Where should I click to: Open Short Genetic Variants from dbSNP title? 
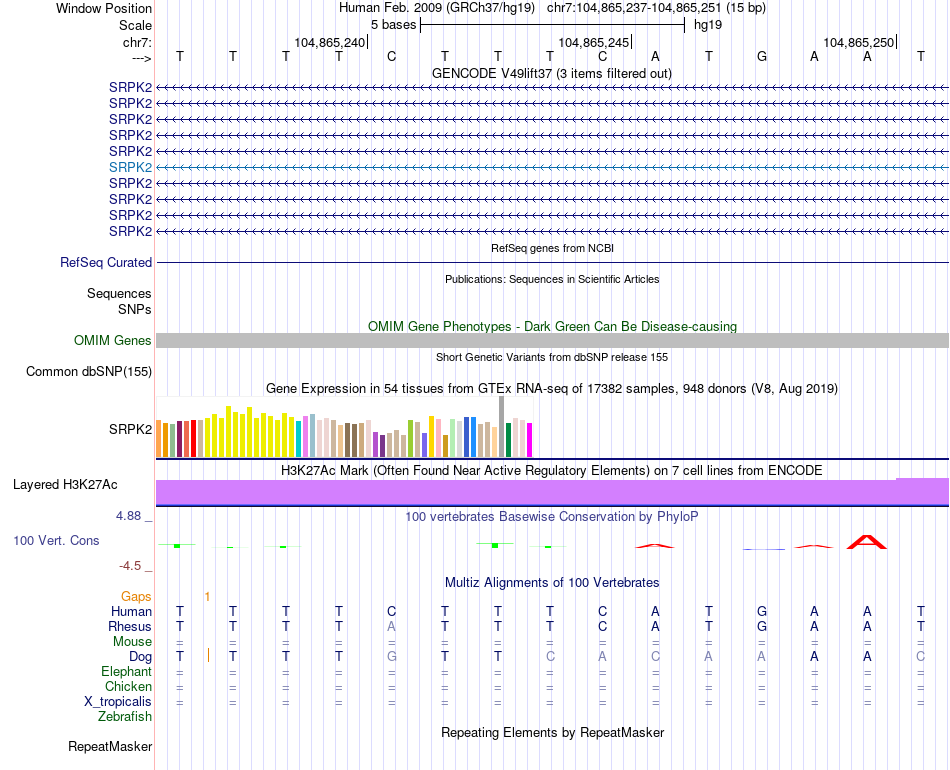point(552,357)
